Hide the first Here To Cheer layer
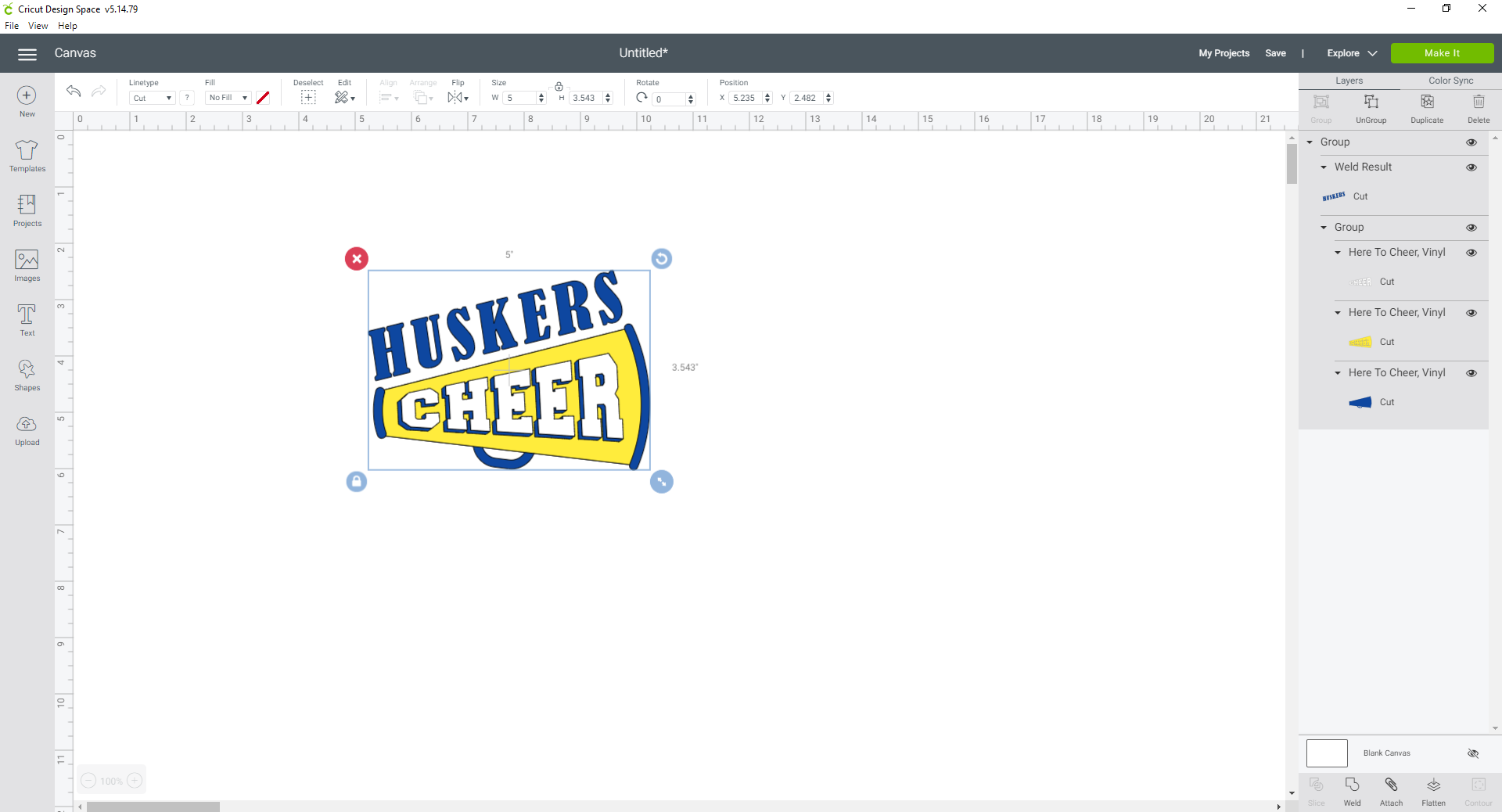 1471,253
